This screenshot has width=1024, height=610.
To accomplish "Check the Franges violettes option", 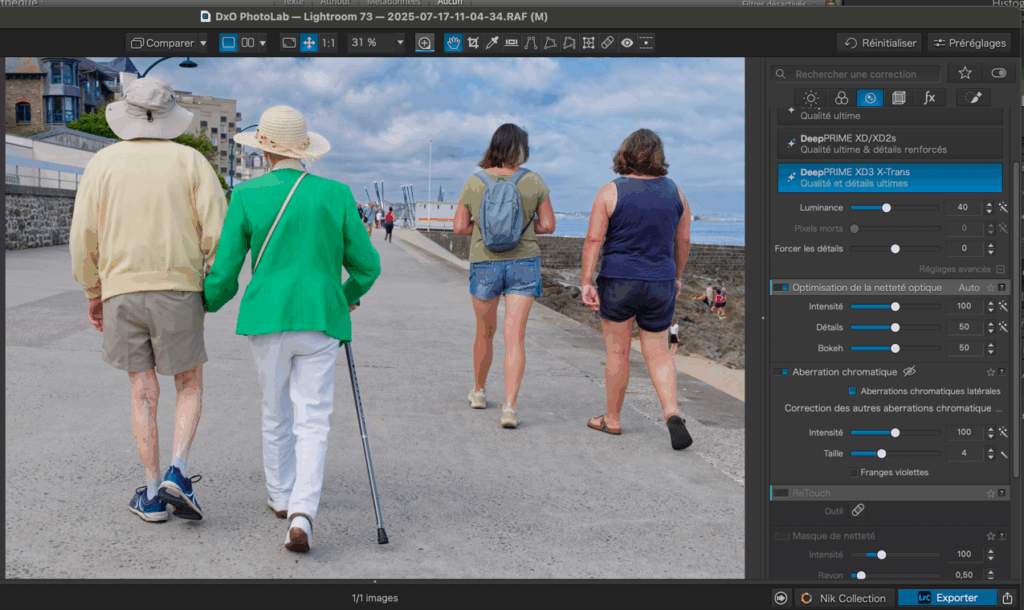I will click(853, 472).
